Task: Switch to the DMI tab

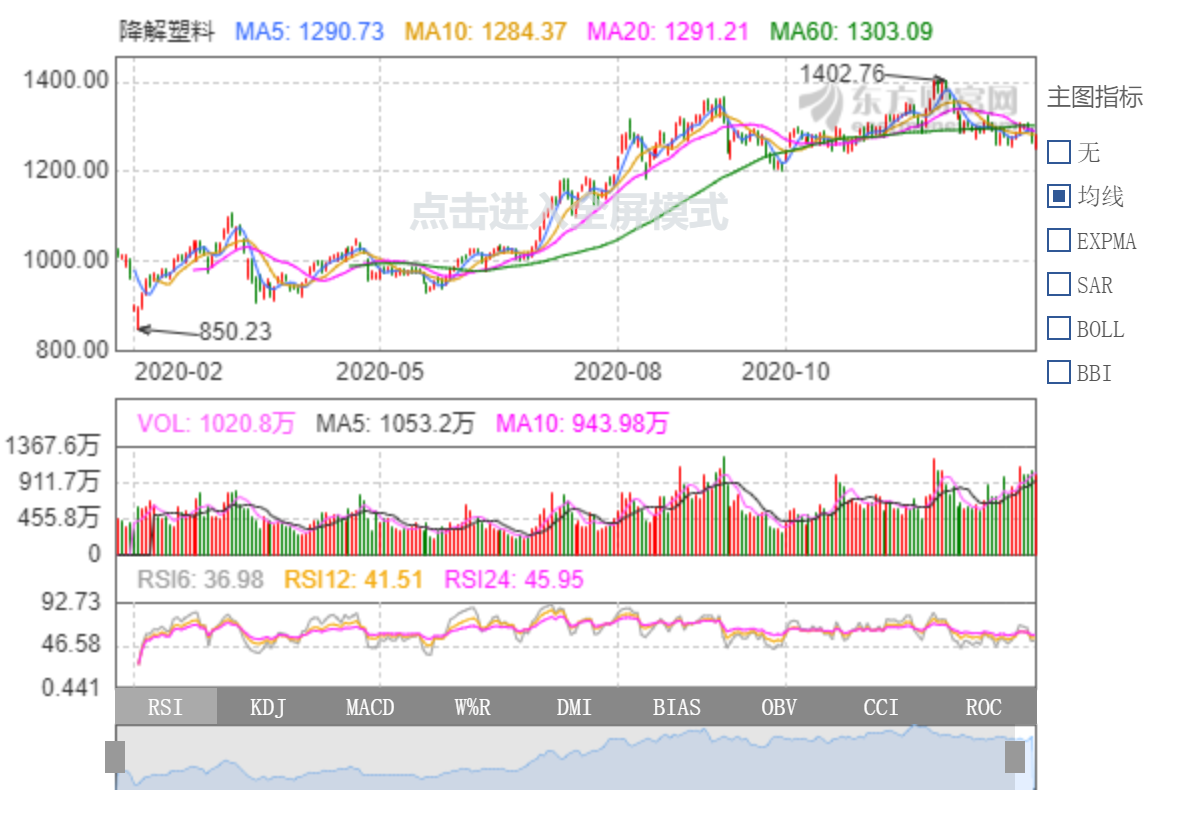Action: [574, 707]
